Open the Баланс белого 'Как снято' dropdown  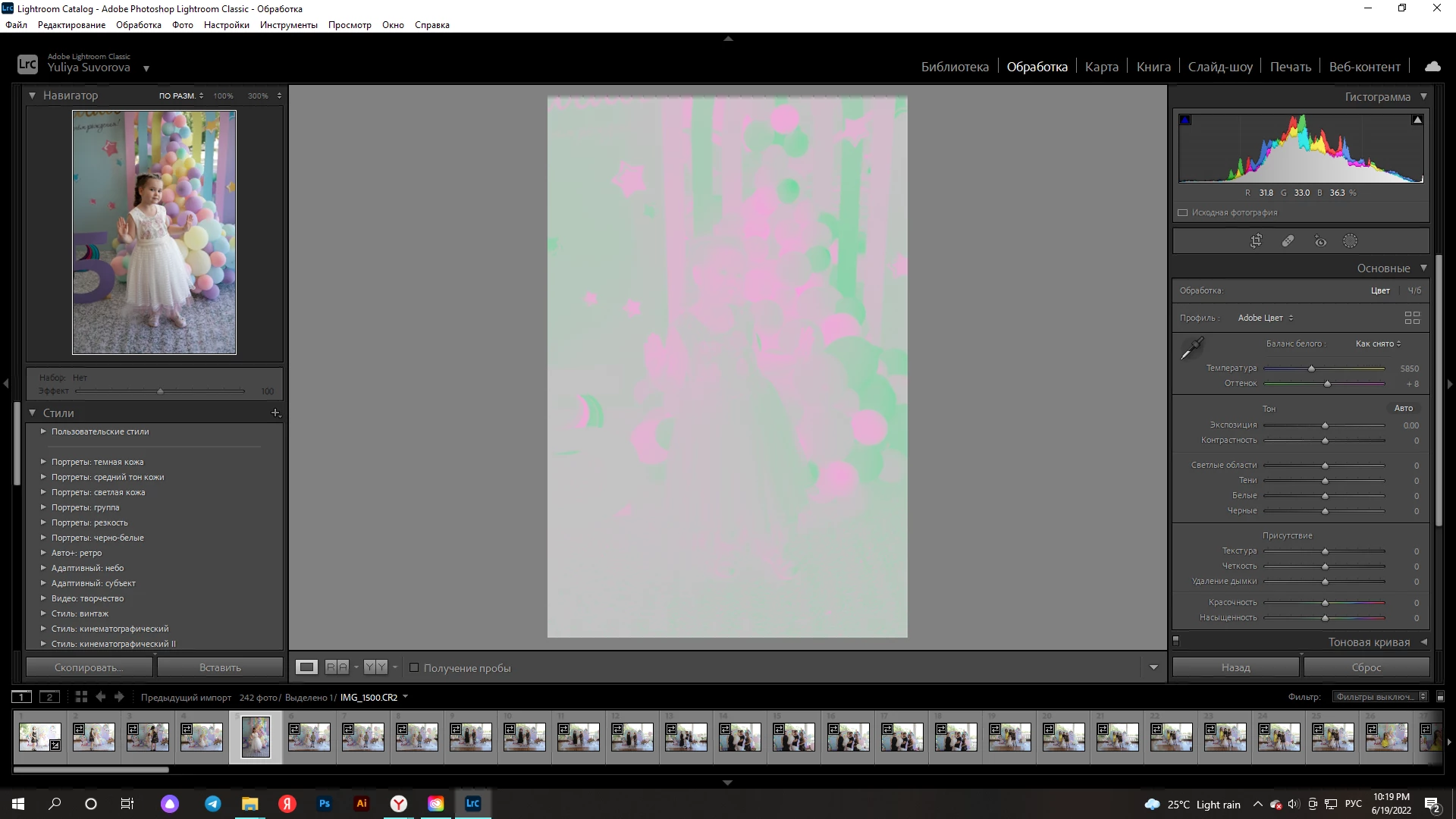coord(1378,344)
